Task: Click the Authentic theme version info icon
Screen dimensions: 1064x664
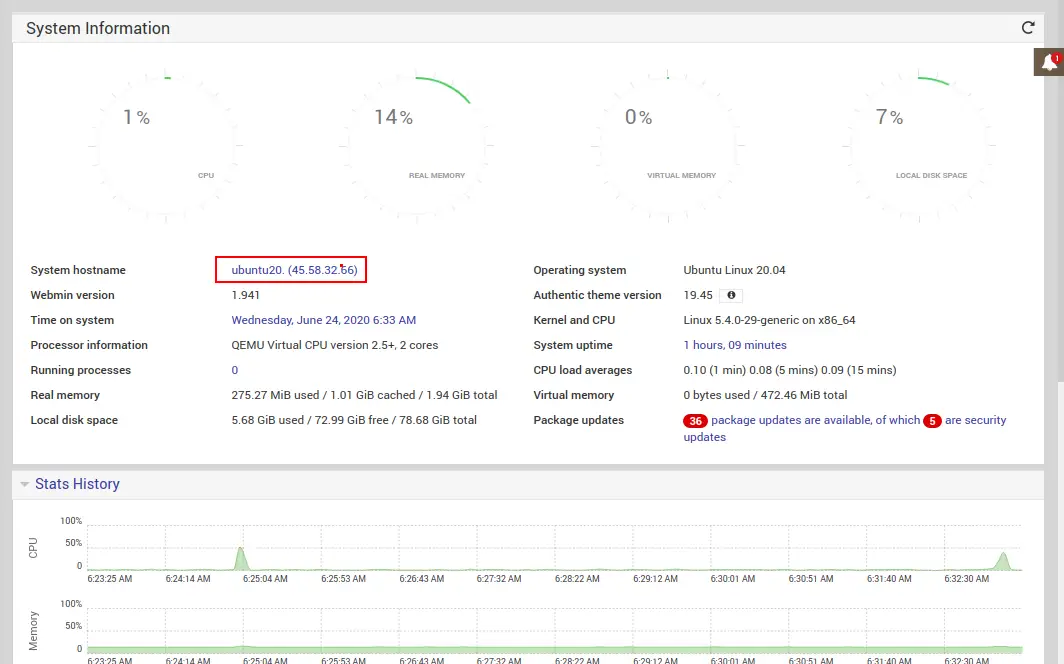Action: [731, 295]
